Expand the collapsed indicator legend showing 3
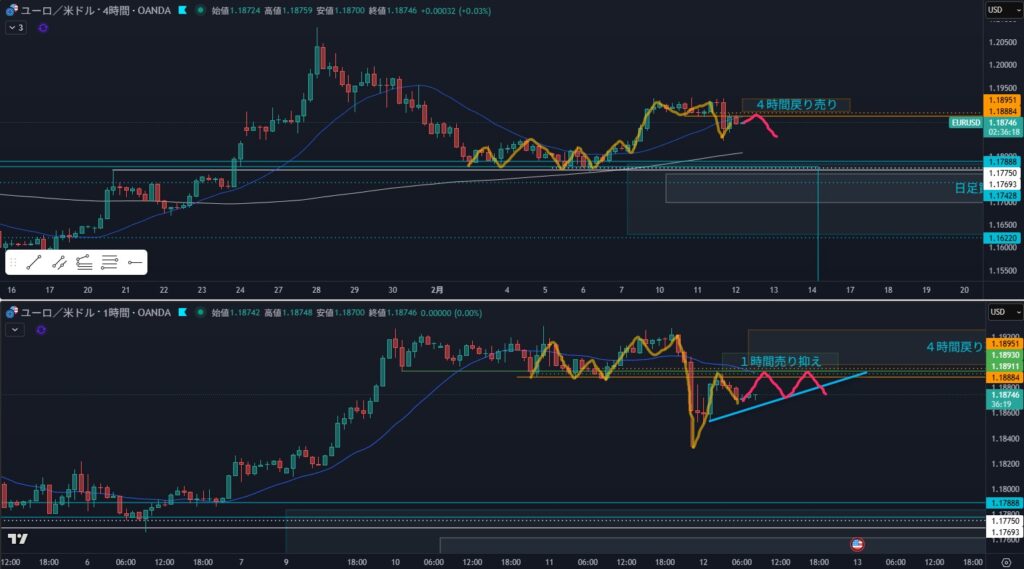Viewport: 1024px width, 569px height. click(x=15, y=28)
